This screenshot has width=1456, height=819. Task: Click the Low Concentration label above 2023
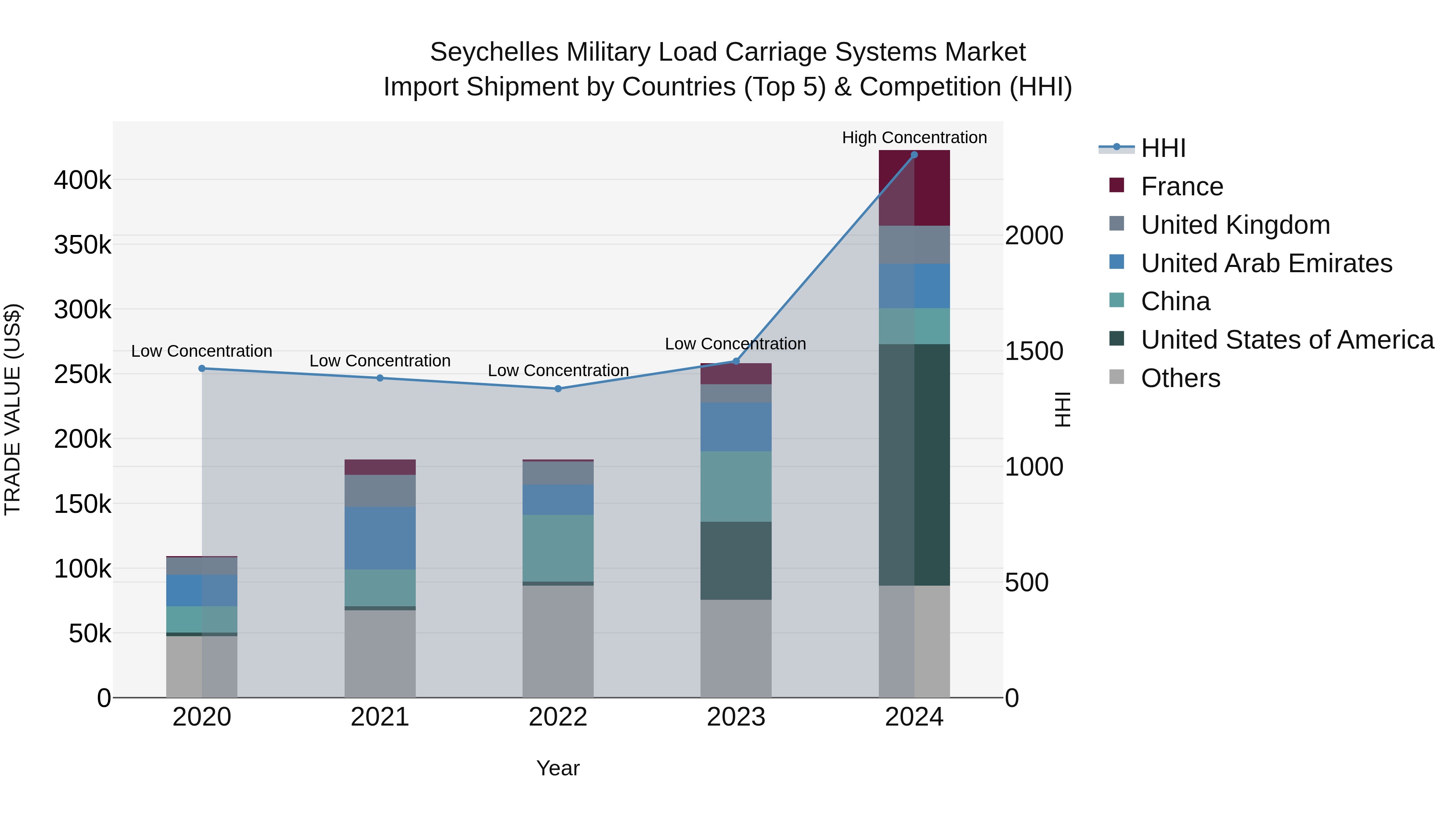coord(735,344)
